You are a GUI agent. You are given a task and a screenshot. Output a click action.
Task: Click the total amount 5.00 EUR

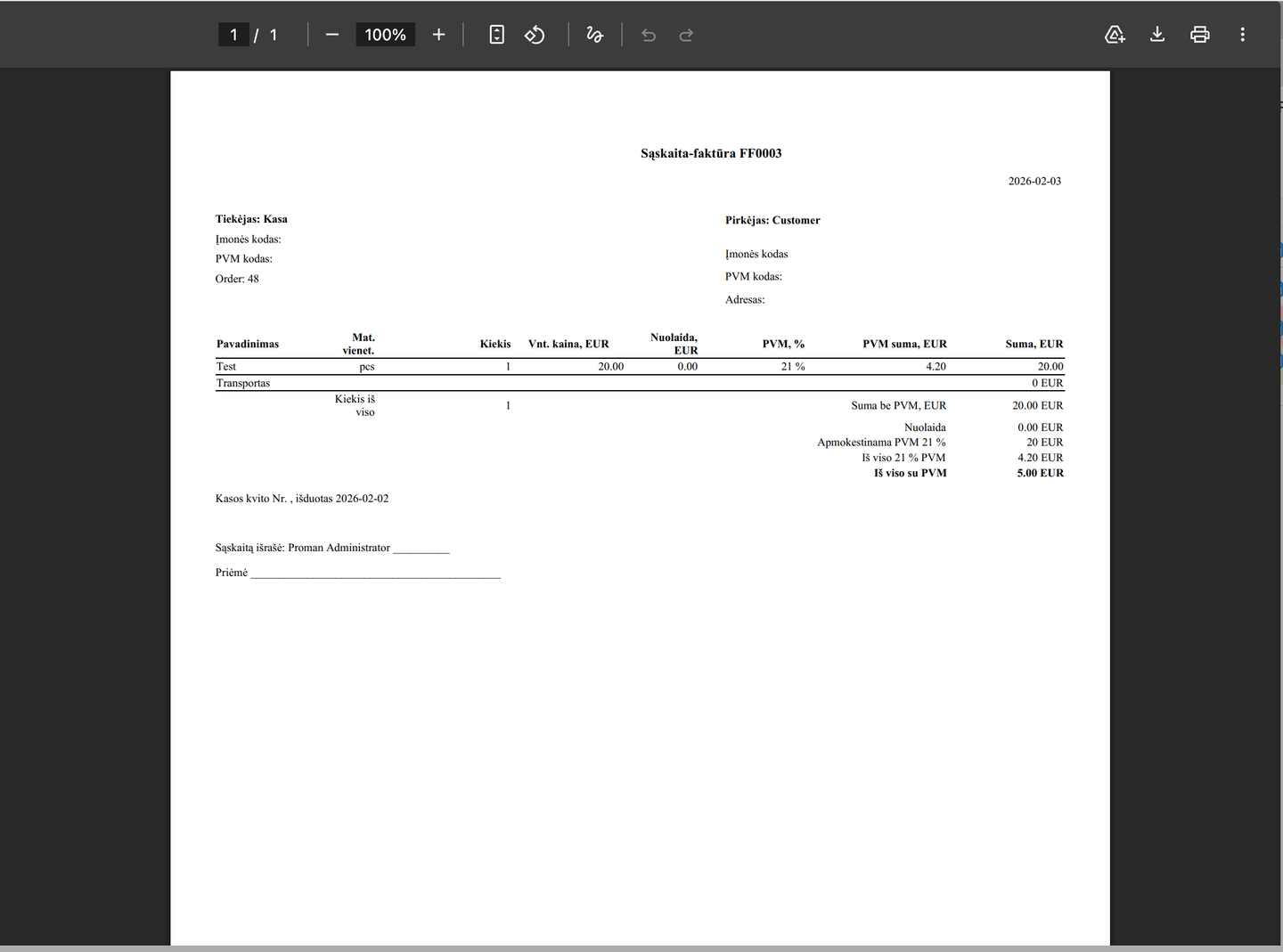click(x=1040, y=473)
